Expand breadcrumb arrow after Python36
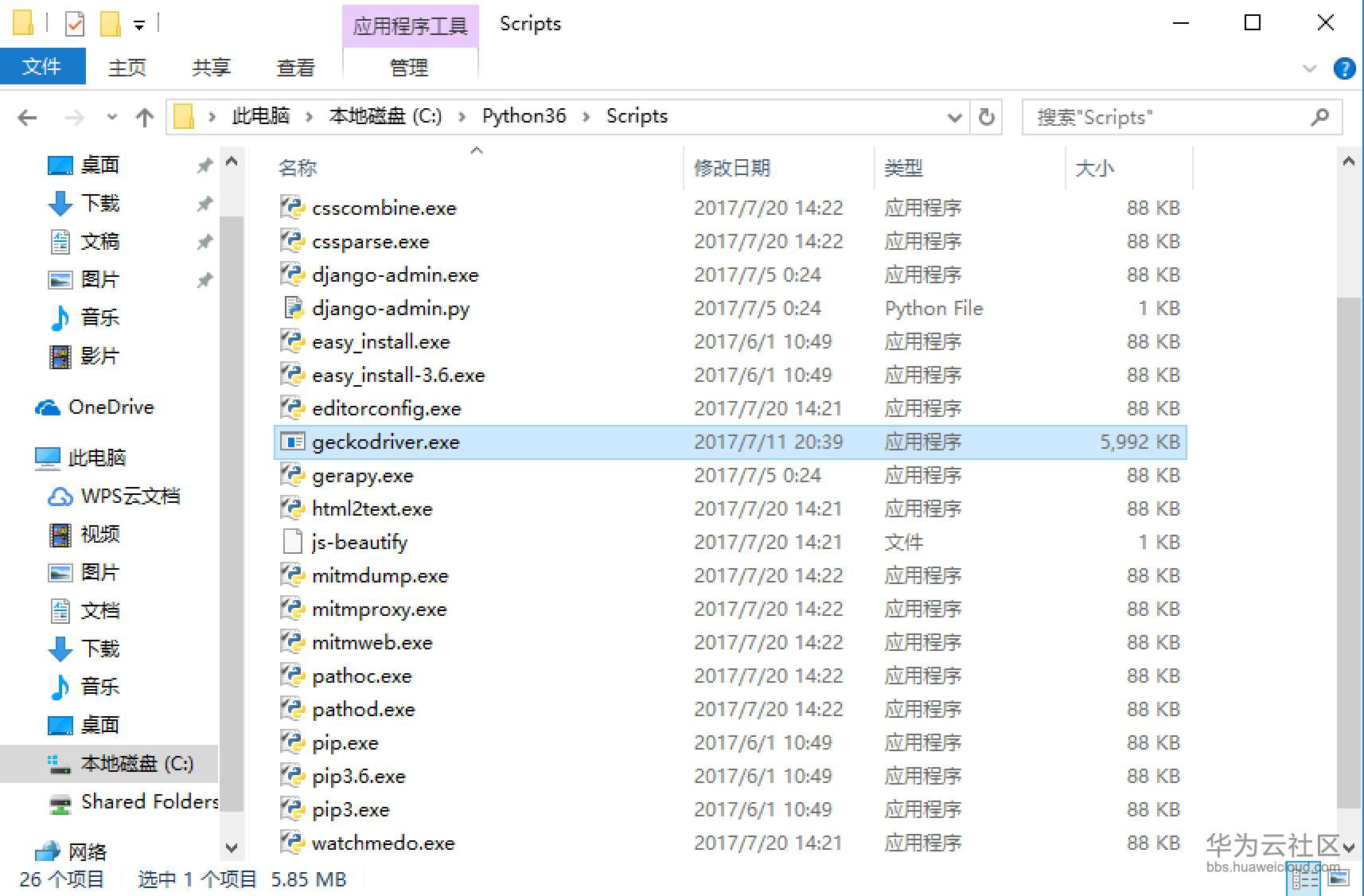Viewport: 1364px width, 896px height. [587, 117]
